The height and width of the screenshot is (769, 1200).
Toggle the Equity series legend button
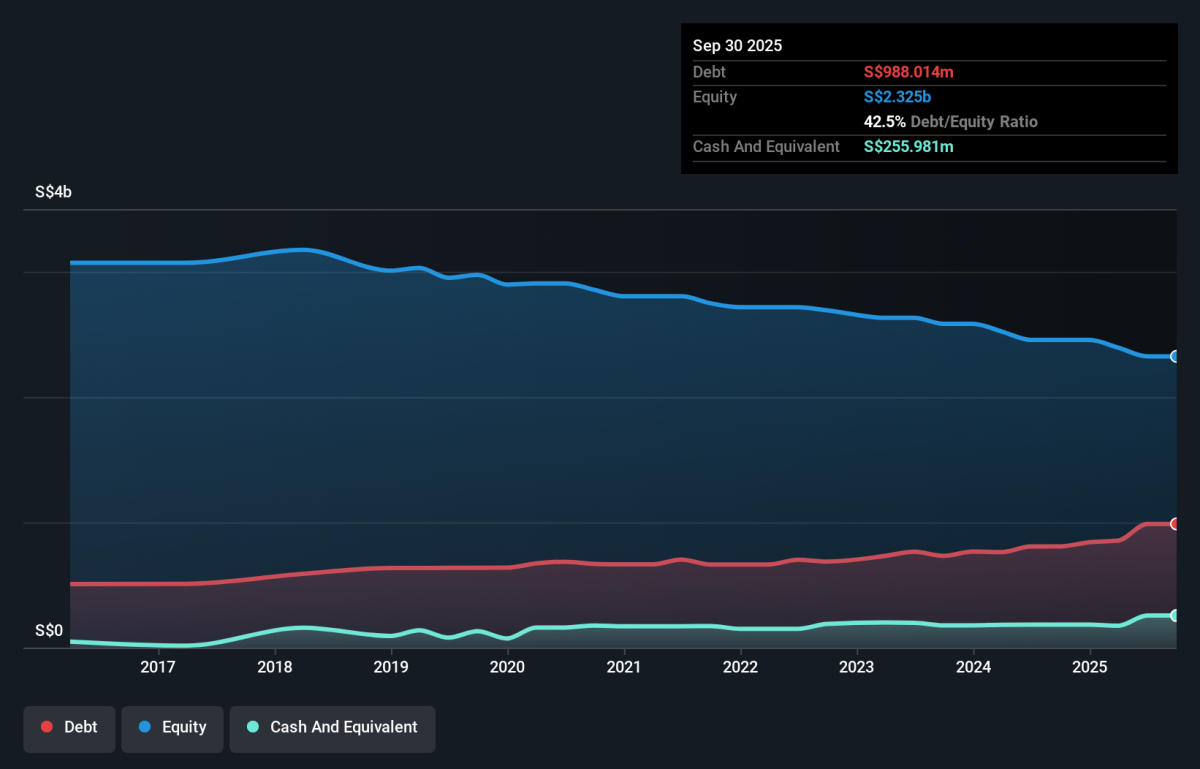point(172,727)
